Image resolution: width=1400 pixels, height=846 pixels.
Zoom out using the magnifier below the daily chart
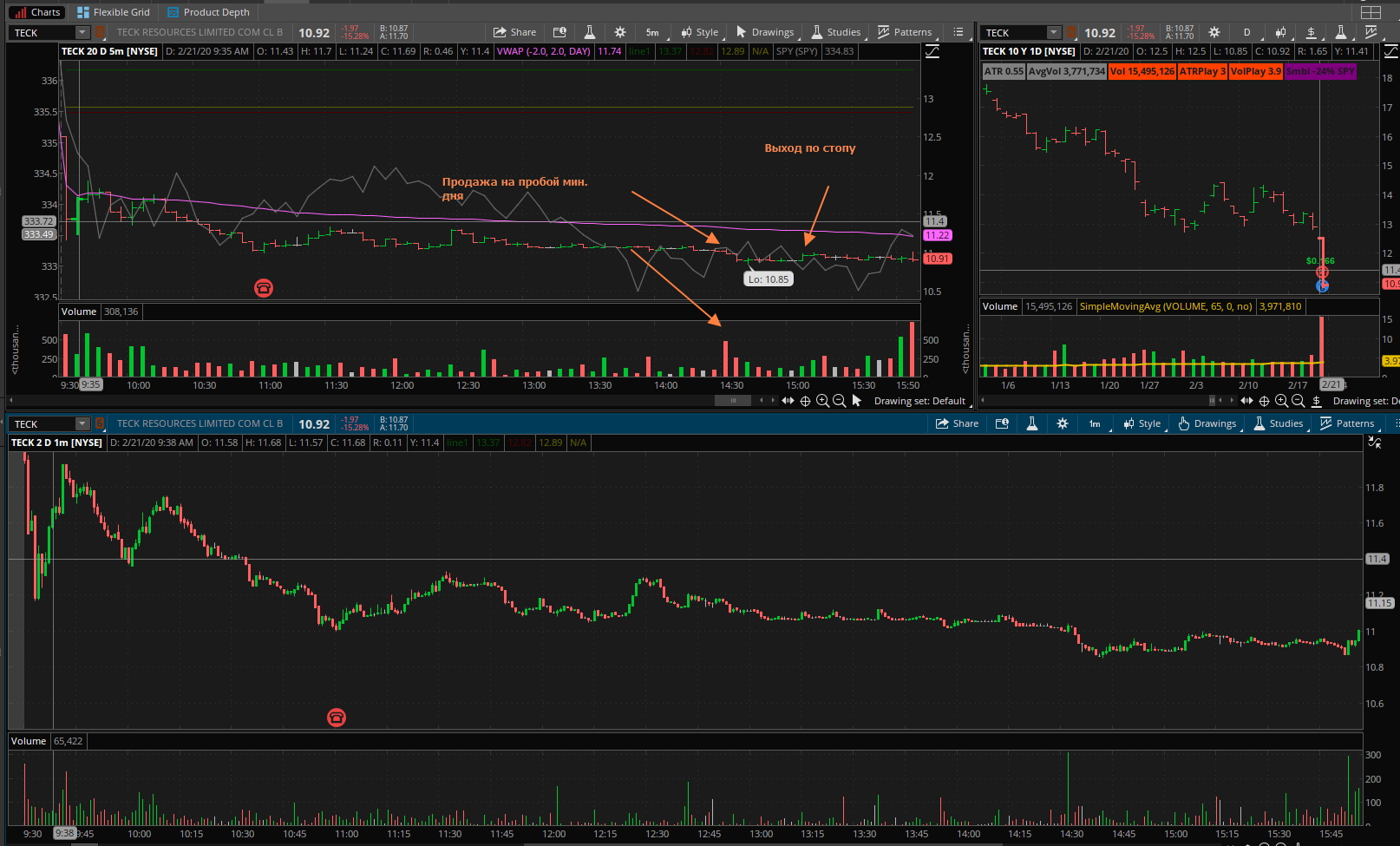tap(1298, 401)
